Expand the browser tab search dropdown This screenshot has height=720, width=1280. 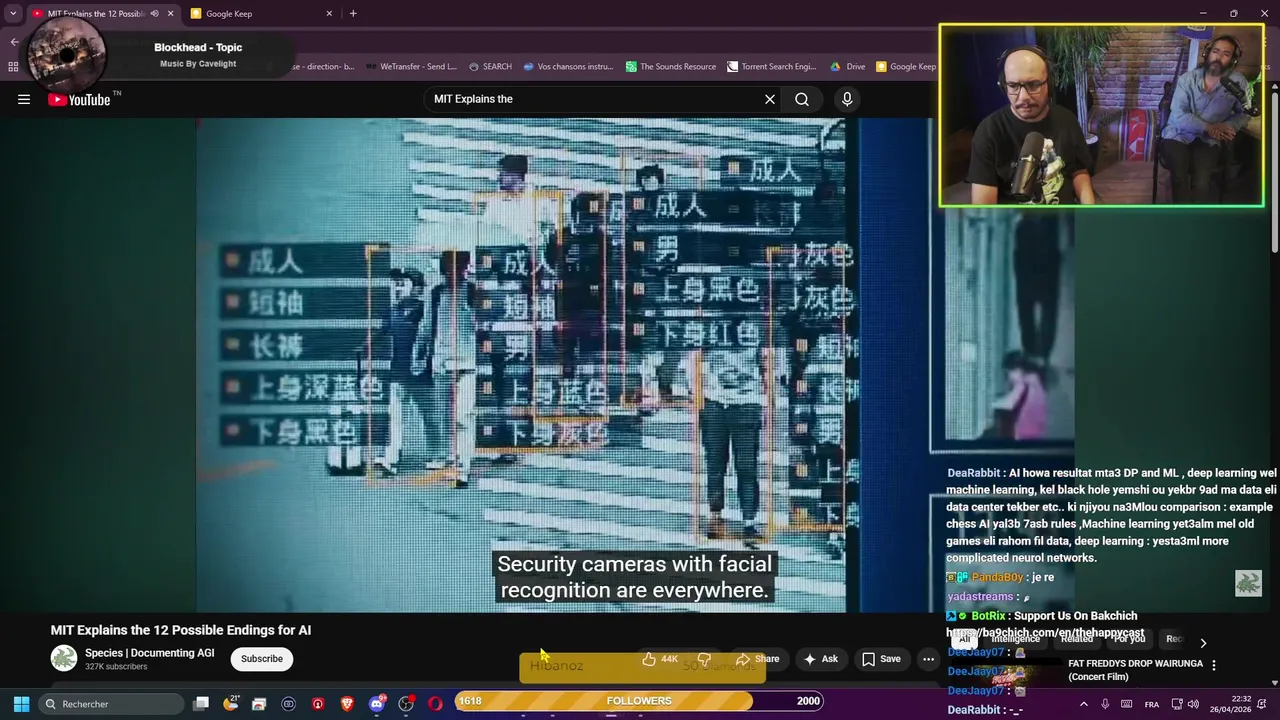pos(13,14)
